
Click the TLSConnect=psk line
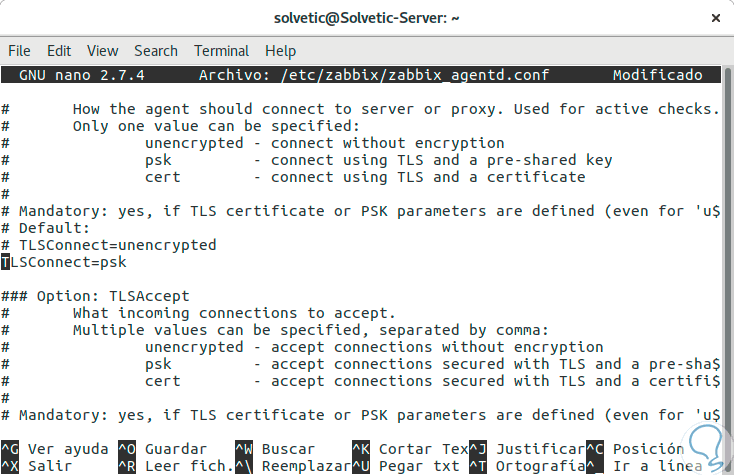[x=64, y=262]
